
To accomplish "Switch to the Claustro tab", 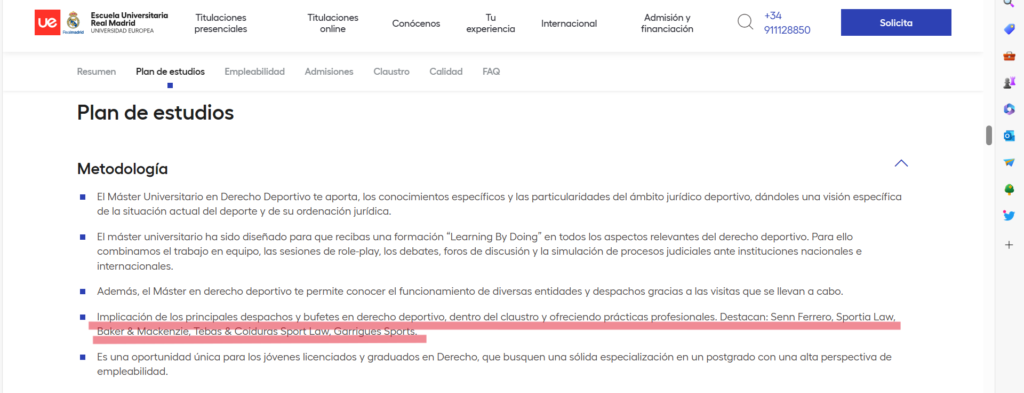I will [x=391, y=72].
